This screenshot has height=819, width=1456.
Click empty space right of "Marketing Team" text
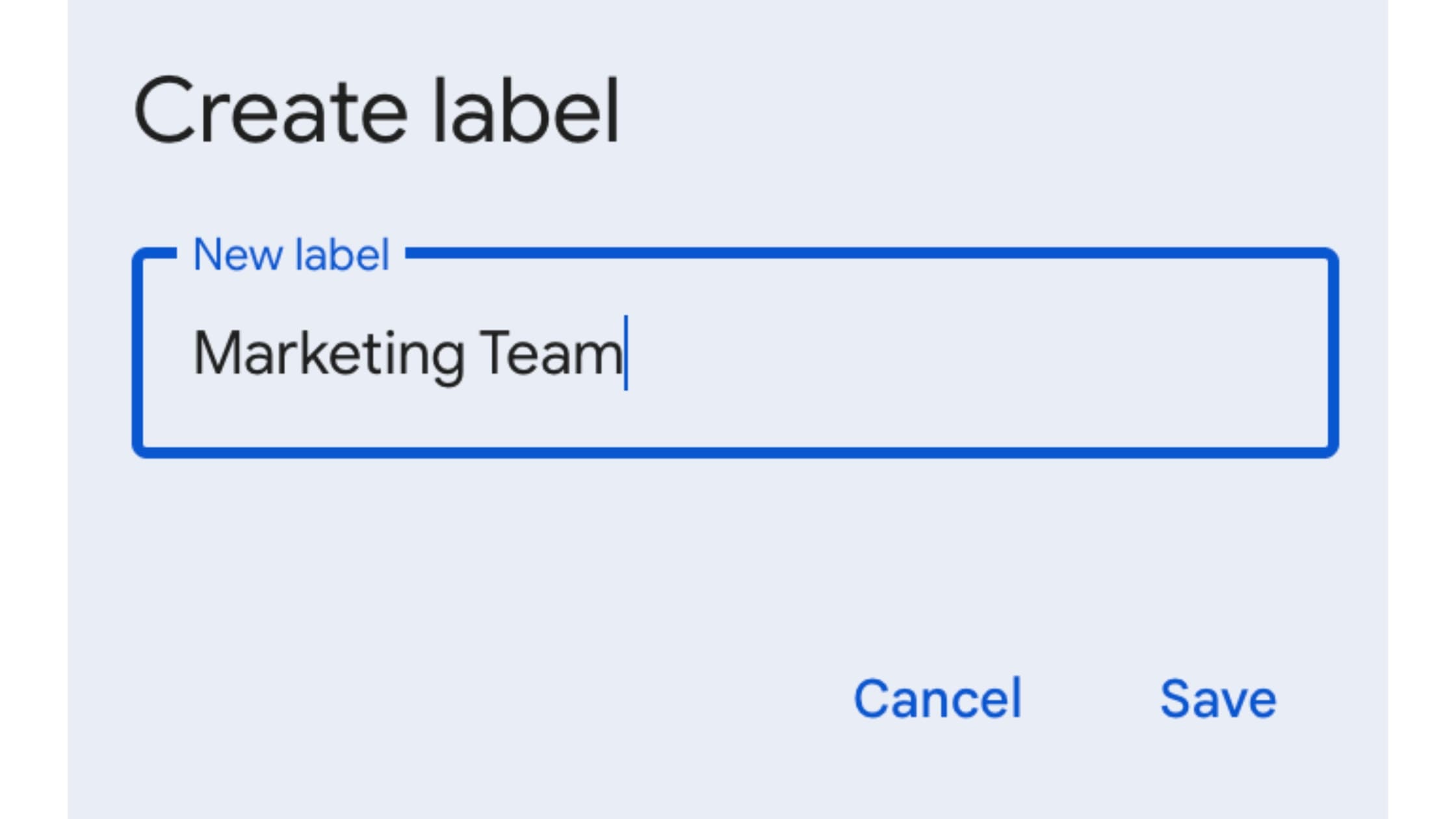(975, 354)
